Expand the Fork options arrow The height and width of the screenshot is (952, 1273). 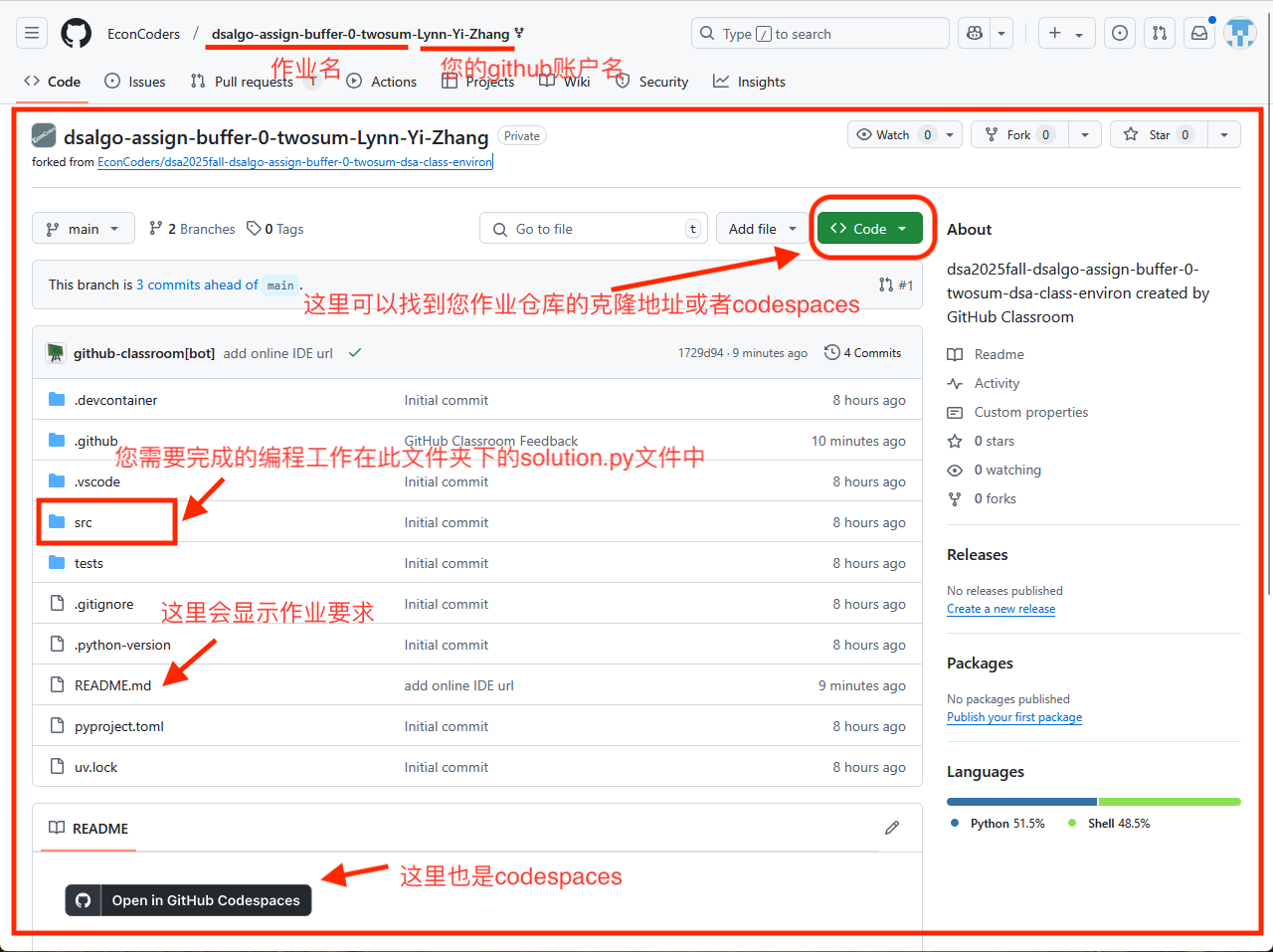tap(1084, 134)
